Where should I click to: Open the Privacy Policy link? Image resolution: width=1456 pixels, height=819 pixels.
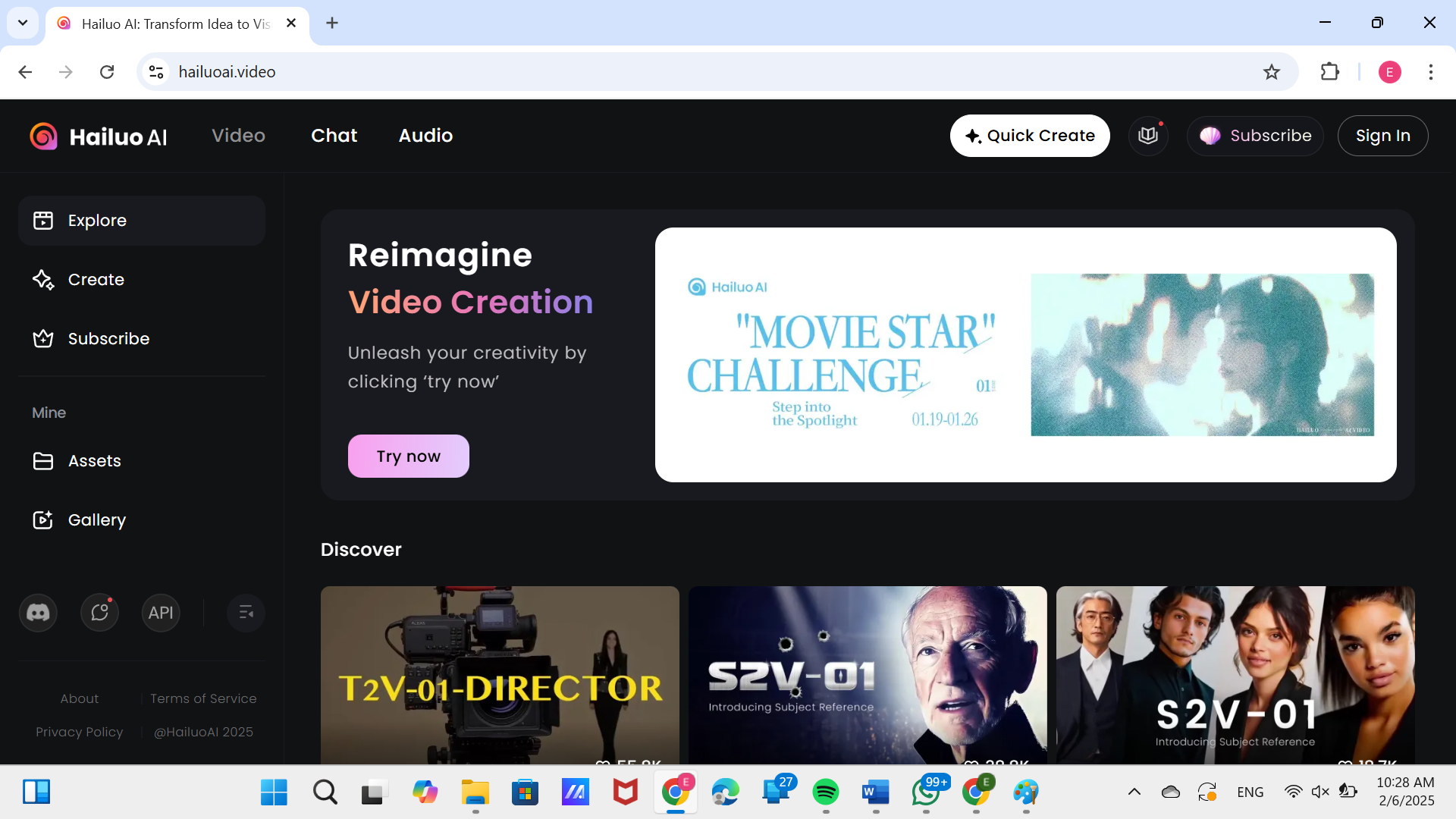pyautogui.click(x=79, y=732)
